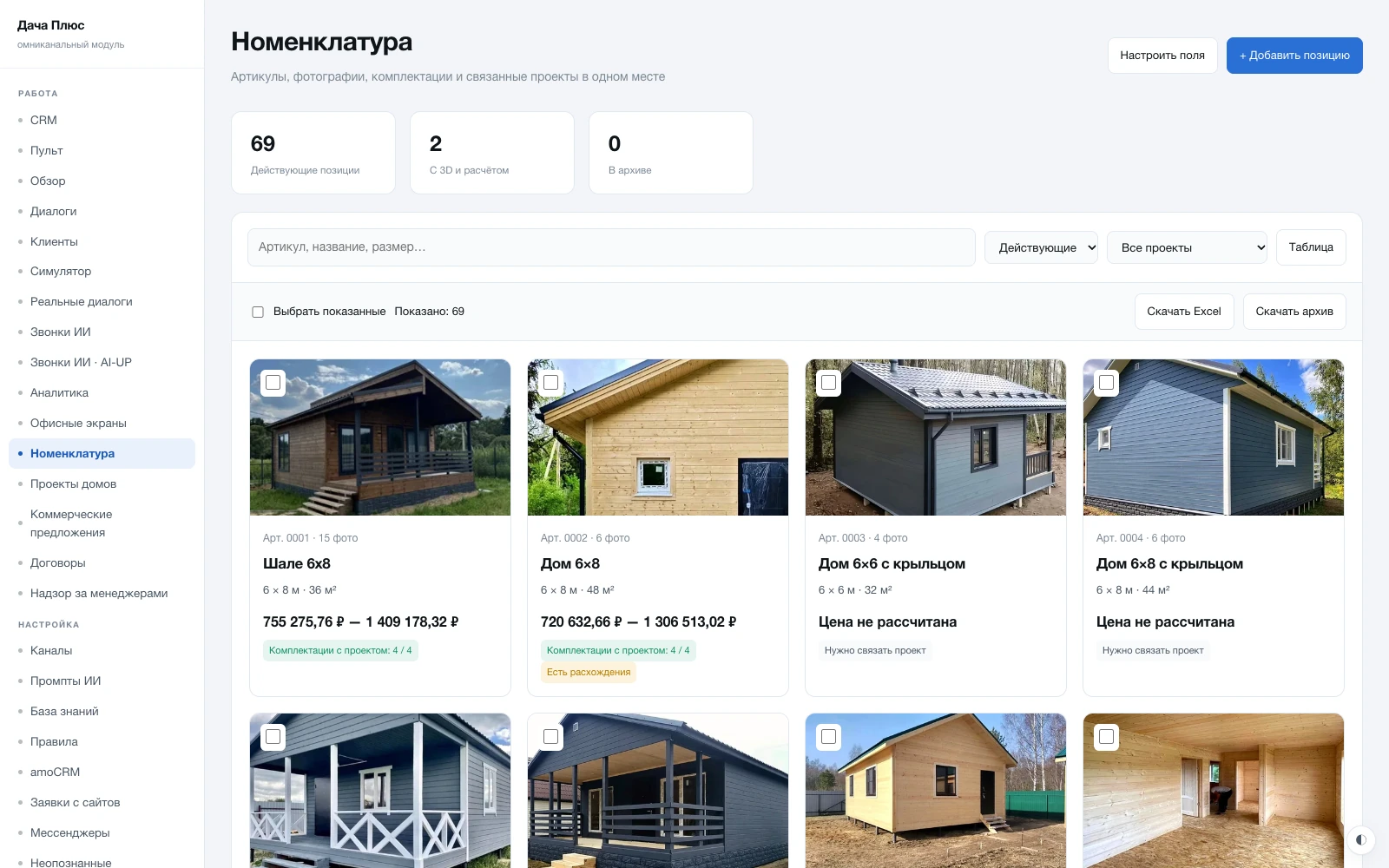Switch to 'Таблица' view
This screenshot has width=1389, height=868.
coord(1311,247)
